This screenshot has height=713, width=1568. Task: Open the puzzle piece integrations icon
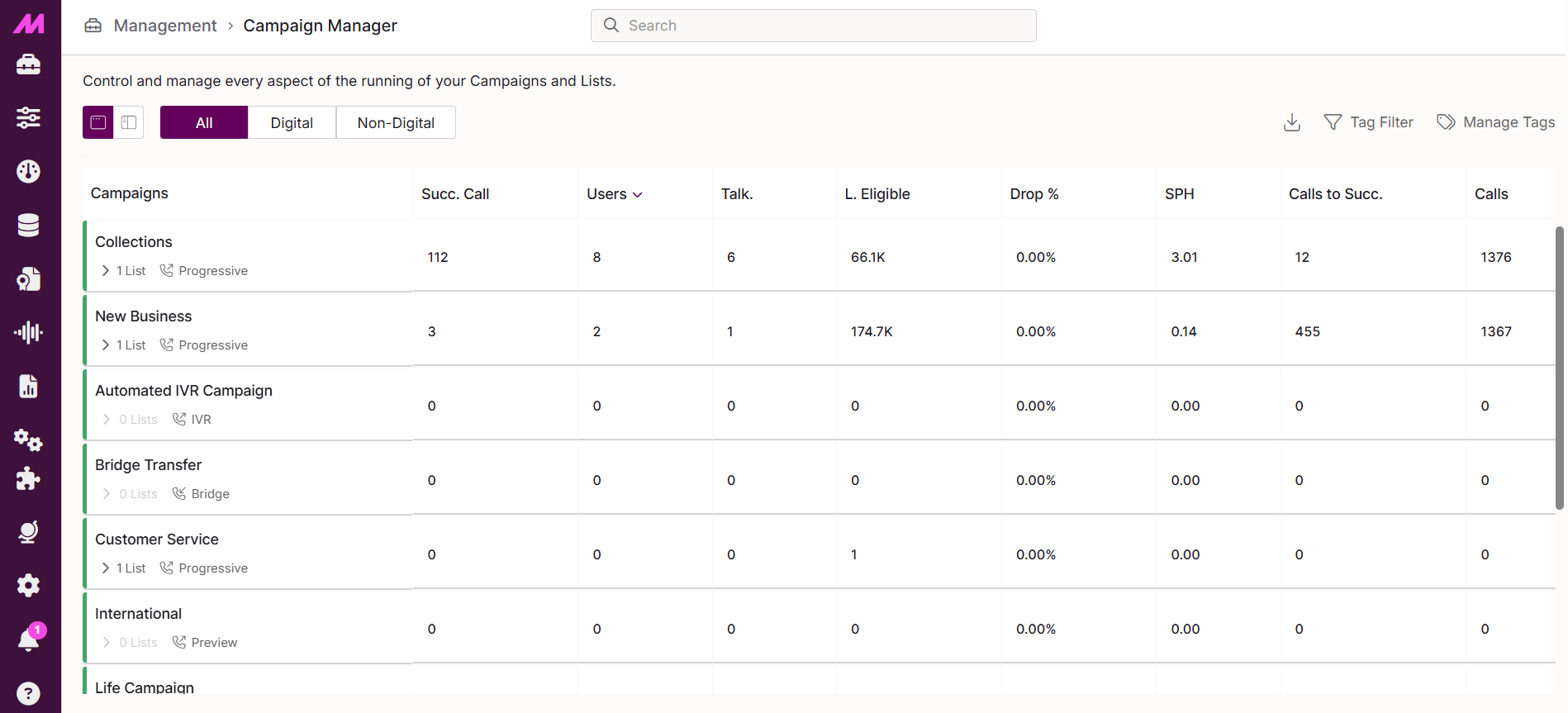28,479
